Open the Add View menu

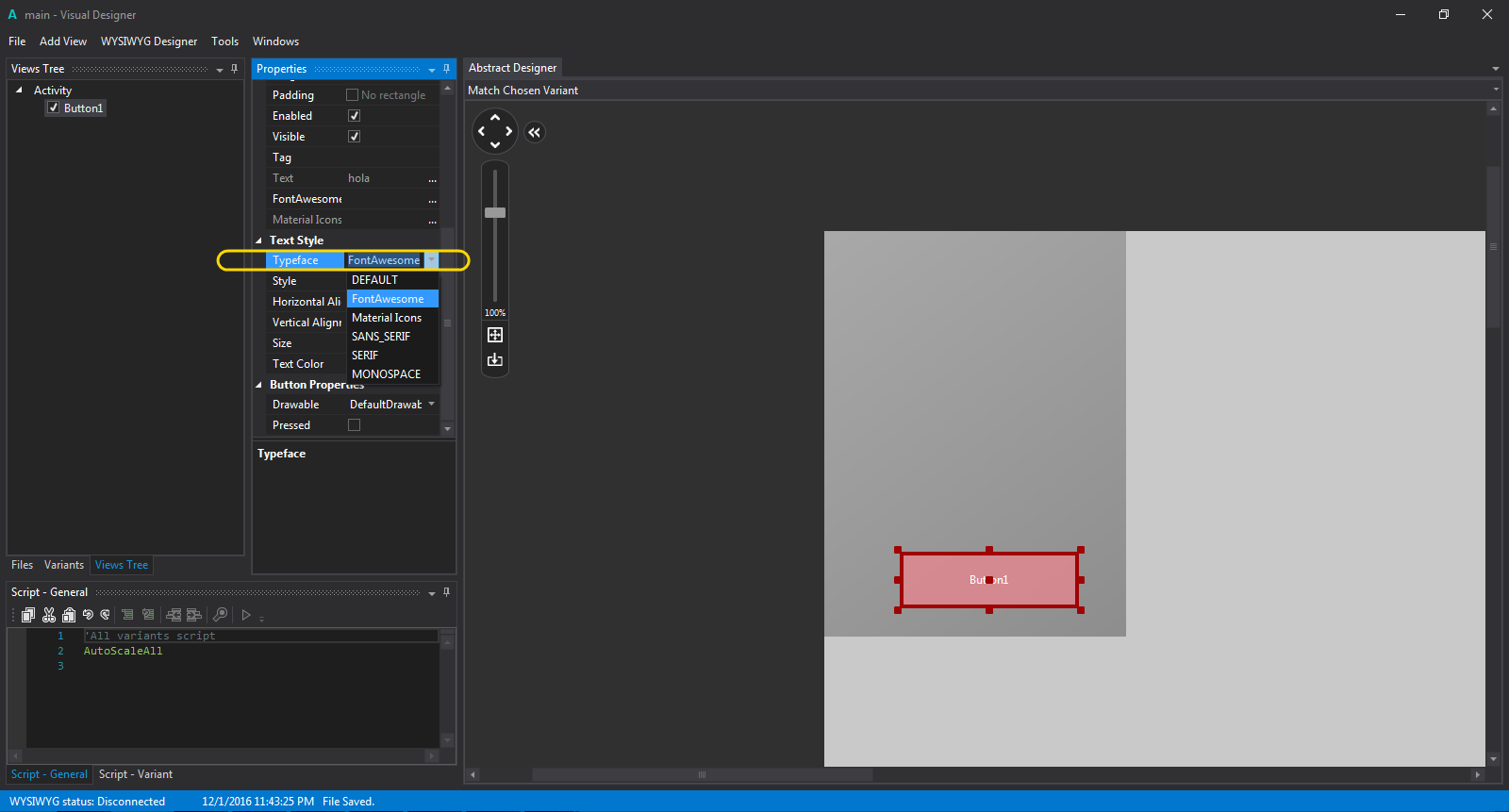coord(63,41)
